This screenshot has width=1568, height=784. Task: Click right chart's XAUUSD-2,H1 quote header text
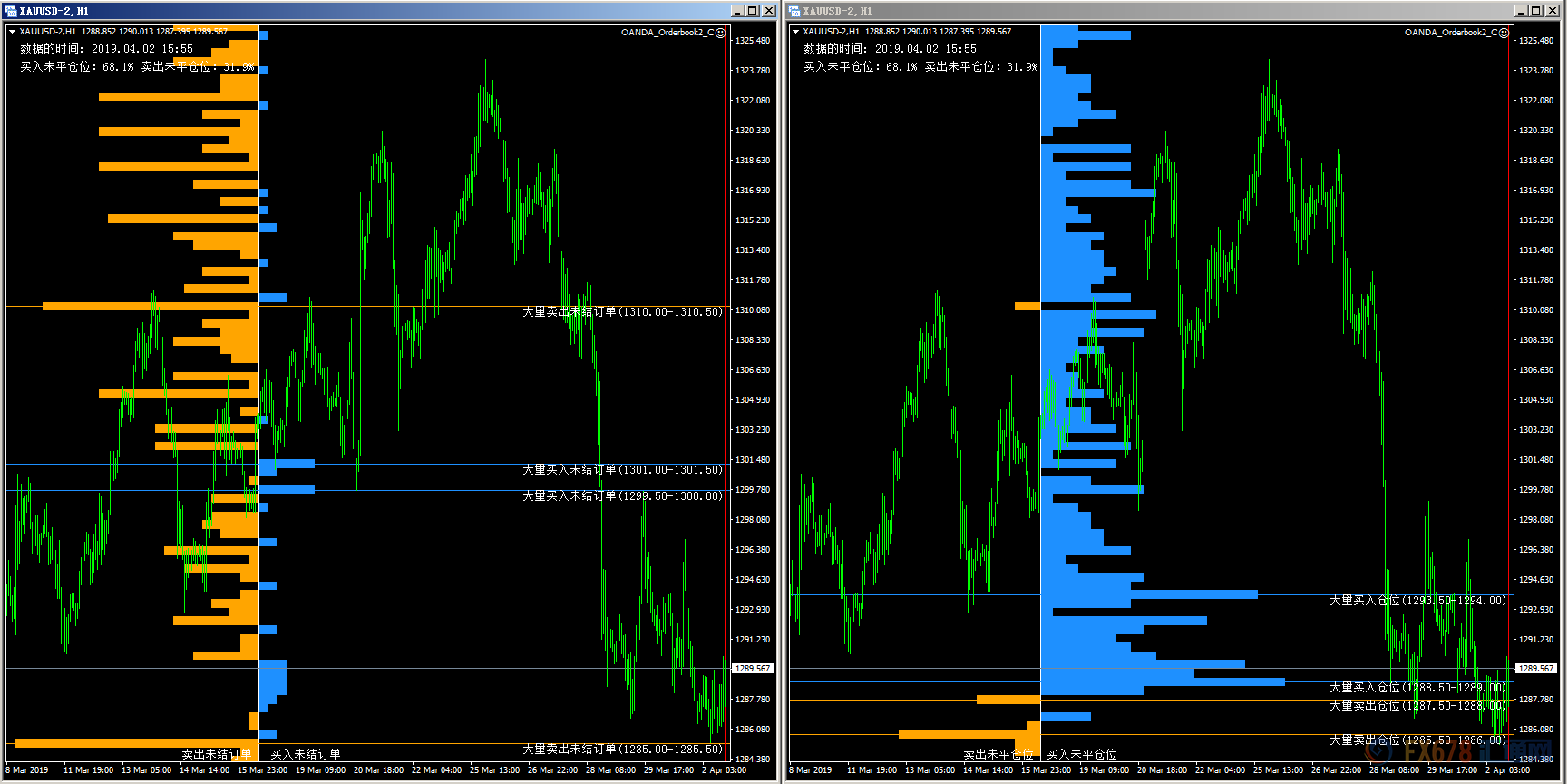[x=907, y=32]
